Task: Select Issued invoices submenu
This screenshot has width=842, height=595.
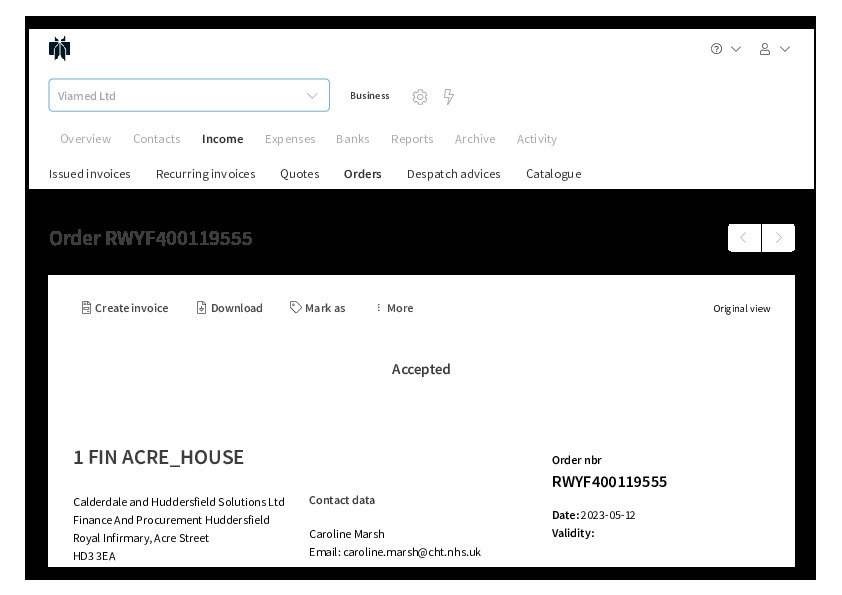Action: pyautogui.click(x=90, y=174)
